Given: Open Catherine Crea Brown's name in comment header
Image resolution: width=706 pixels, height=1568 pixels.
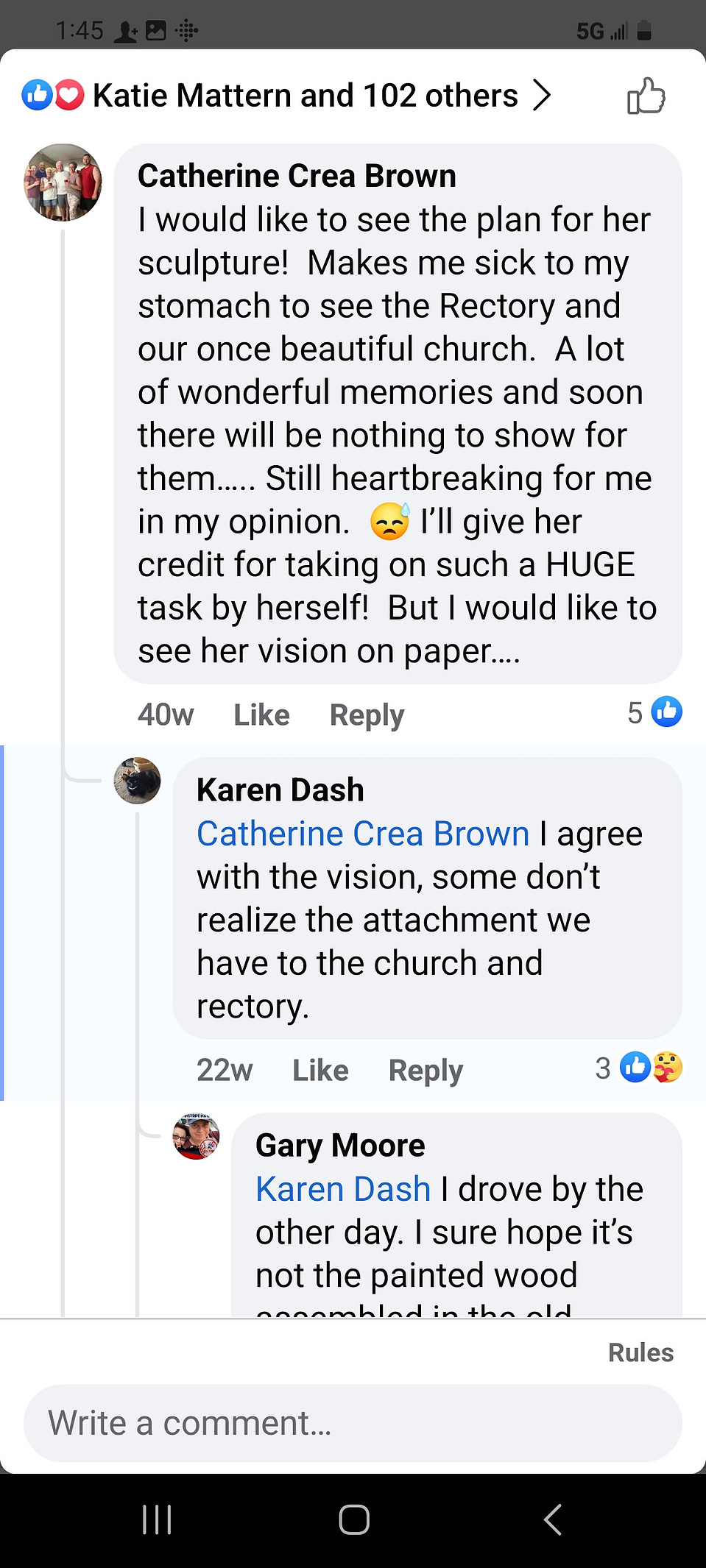Looking at the screenshot, I should coord(297,176).
